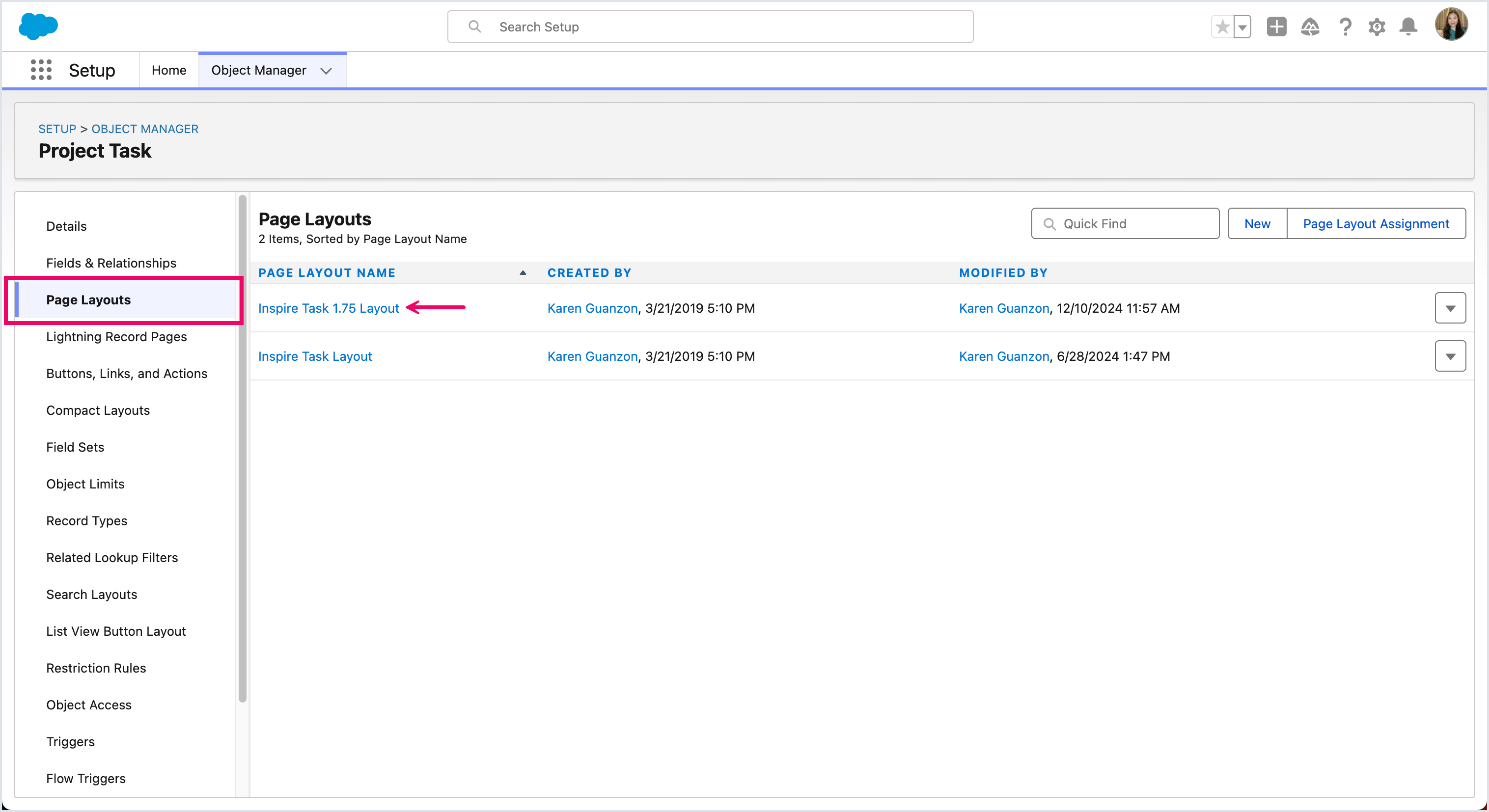Open Fields & Relationships section

tap(111, 263)
